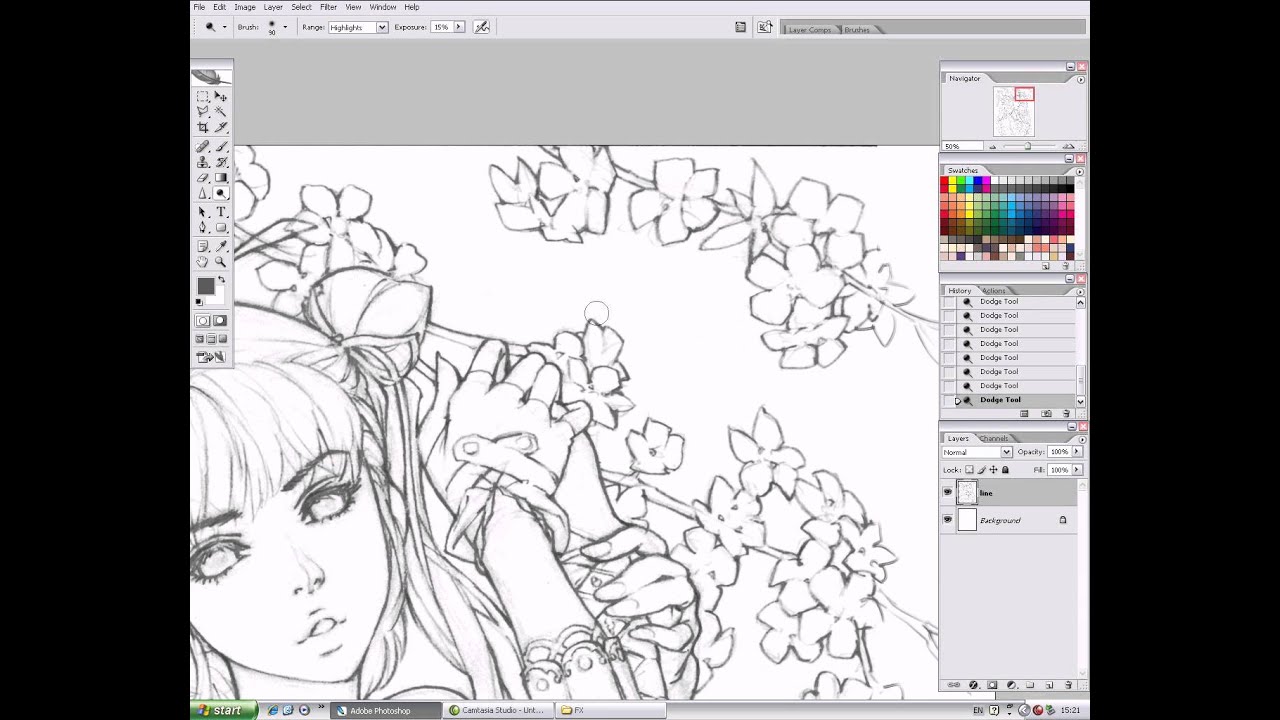Switch to the Channels tab
Image resolution: width=1280 pixels, height=720 pixels.
994,438
